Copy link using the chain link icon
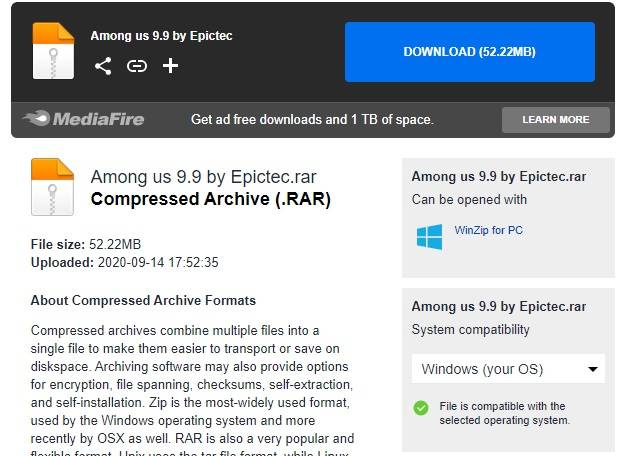Screen dimensions: 621x456 click(x=137, y=66)
